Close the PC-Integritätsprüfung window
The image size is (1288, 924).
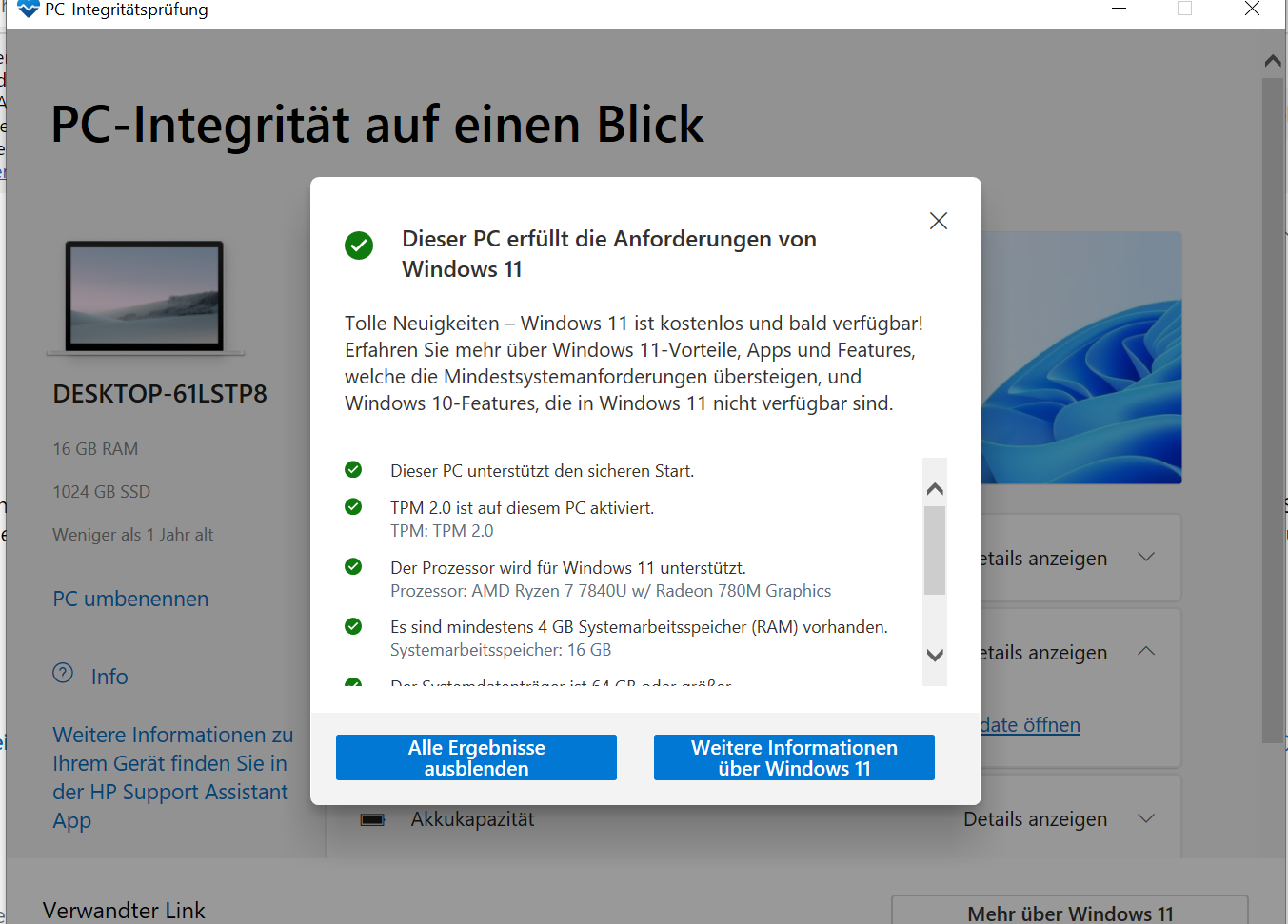coord(1252,9)
